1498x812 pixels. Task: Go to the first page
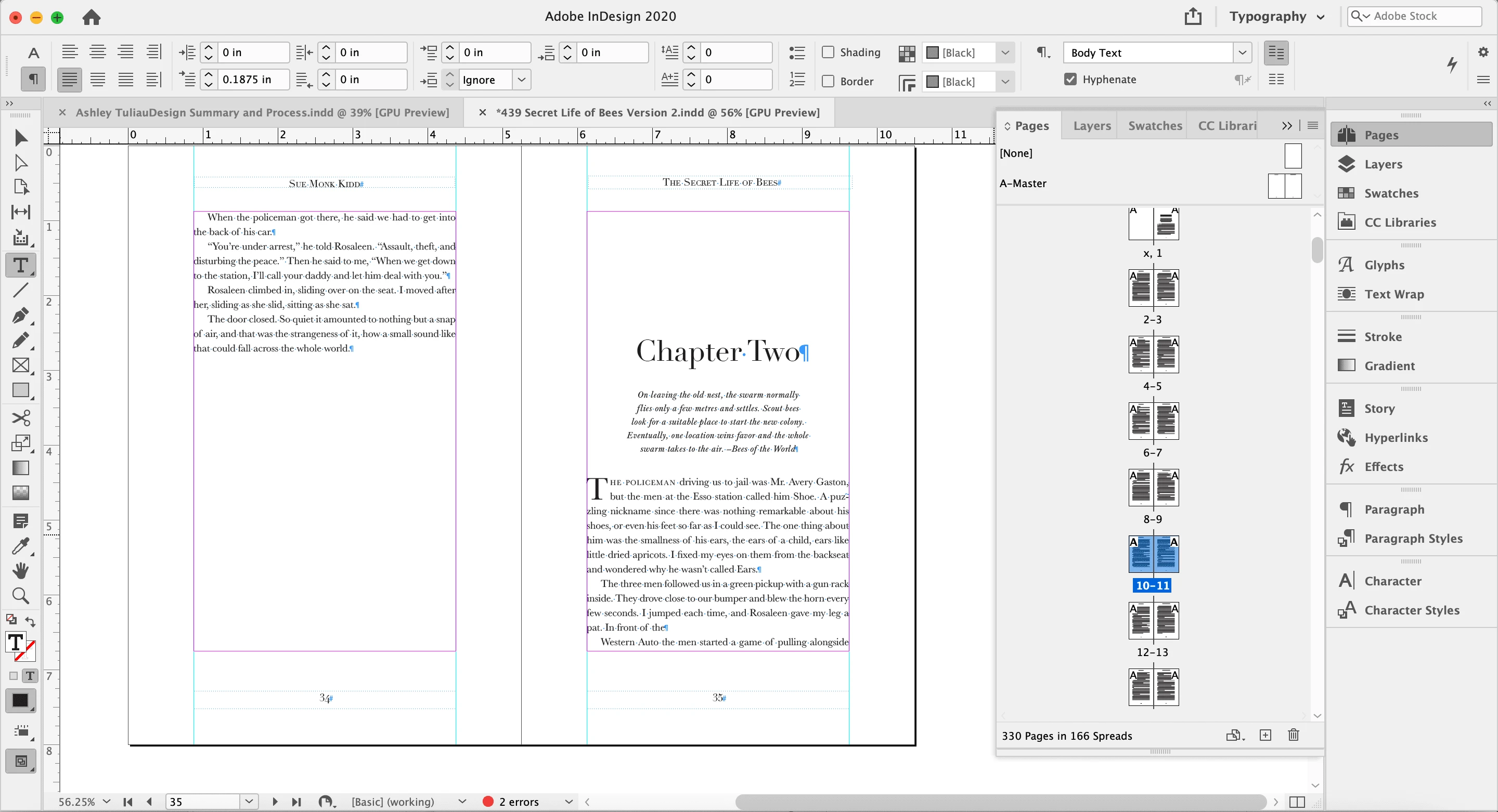[128, 802]
